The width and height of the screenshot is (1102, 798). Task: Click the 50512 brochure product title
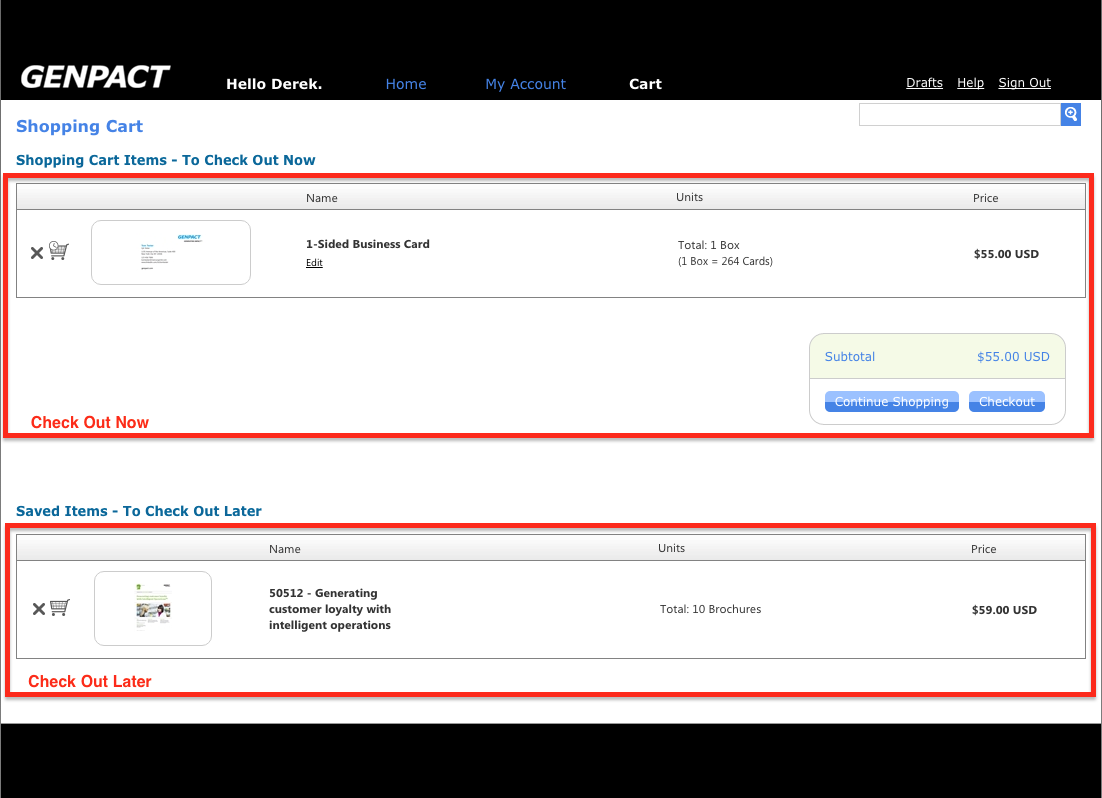pyautogui.click(x=330, y=609)
